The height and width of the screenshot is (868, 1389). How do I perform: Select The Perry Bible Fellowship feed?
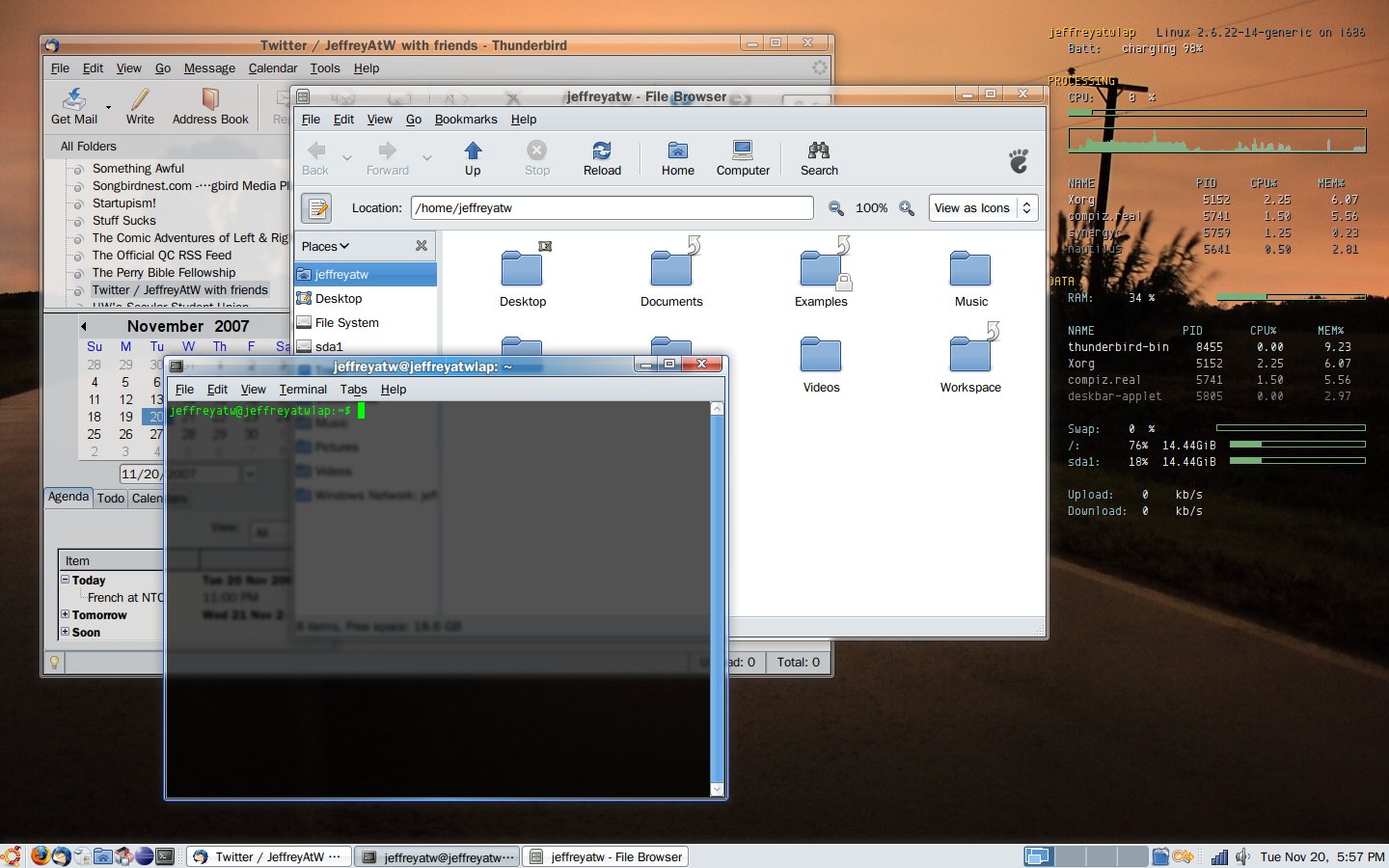(x=164, y=272)
